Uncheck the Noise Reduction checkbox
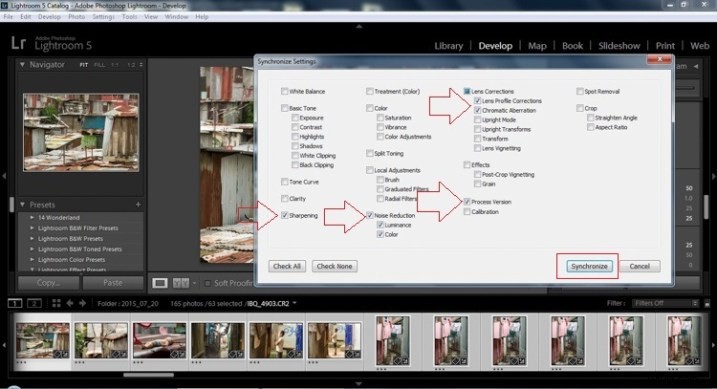717x389 pixels. (369, 215)
